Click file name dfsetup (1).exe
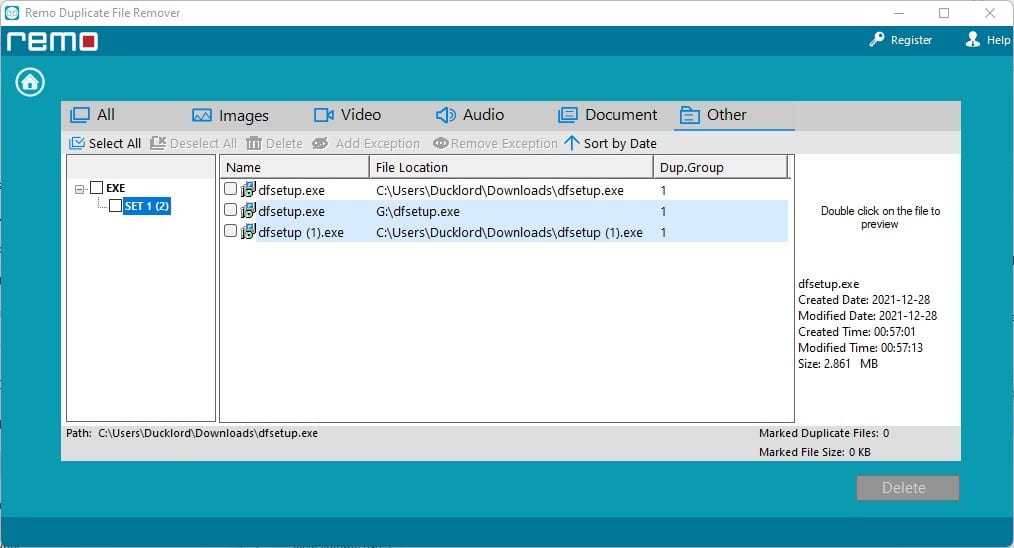 coord(301,232)
